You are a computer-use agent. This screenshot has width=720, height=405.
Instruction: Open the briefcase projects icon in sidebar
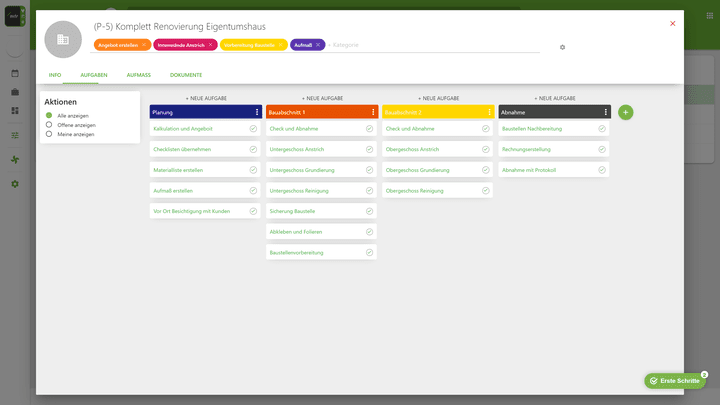[15, 92]
